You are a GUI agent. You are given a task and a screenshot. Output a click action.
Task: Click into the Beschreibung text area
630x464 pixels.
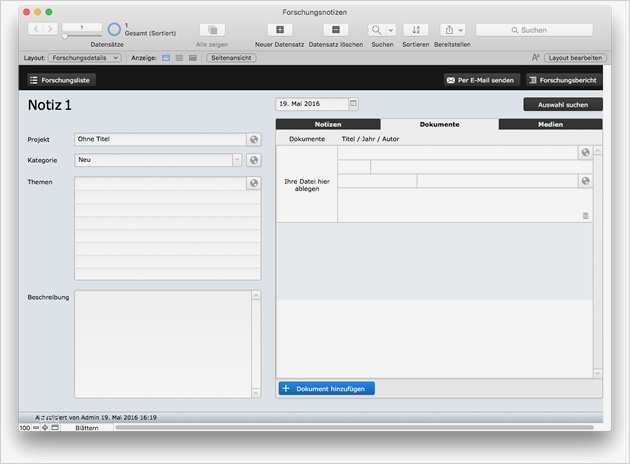point(163,344)
